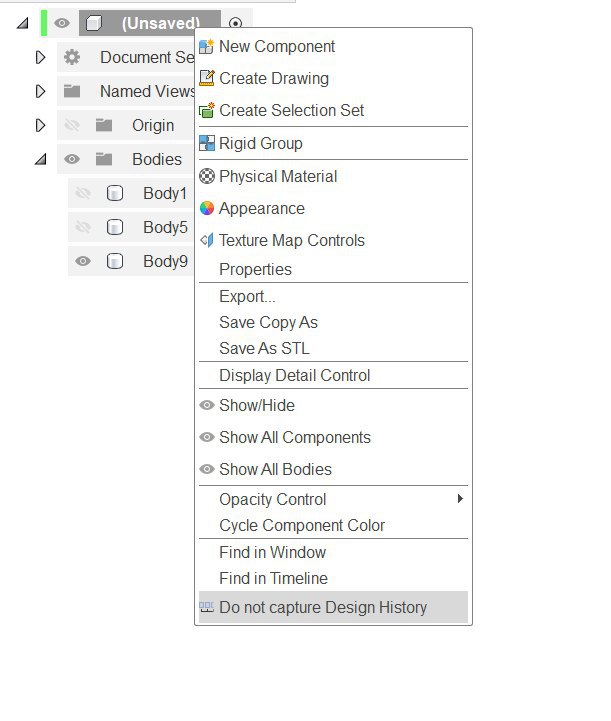Viewport: 611px width, 721px height.
Task: Click the Show/Hide eye icon in menu
Action: click(x=206, y=405)
